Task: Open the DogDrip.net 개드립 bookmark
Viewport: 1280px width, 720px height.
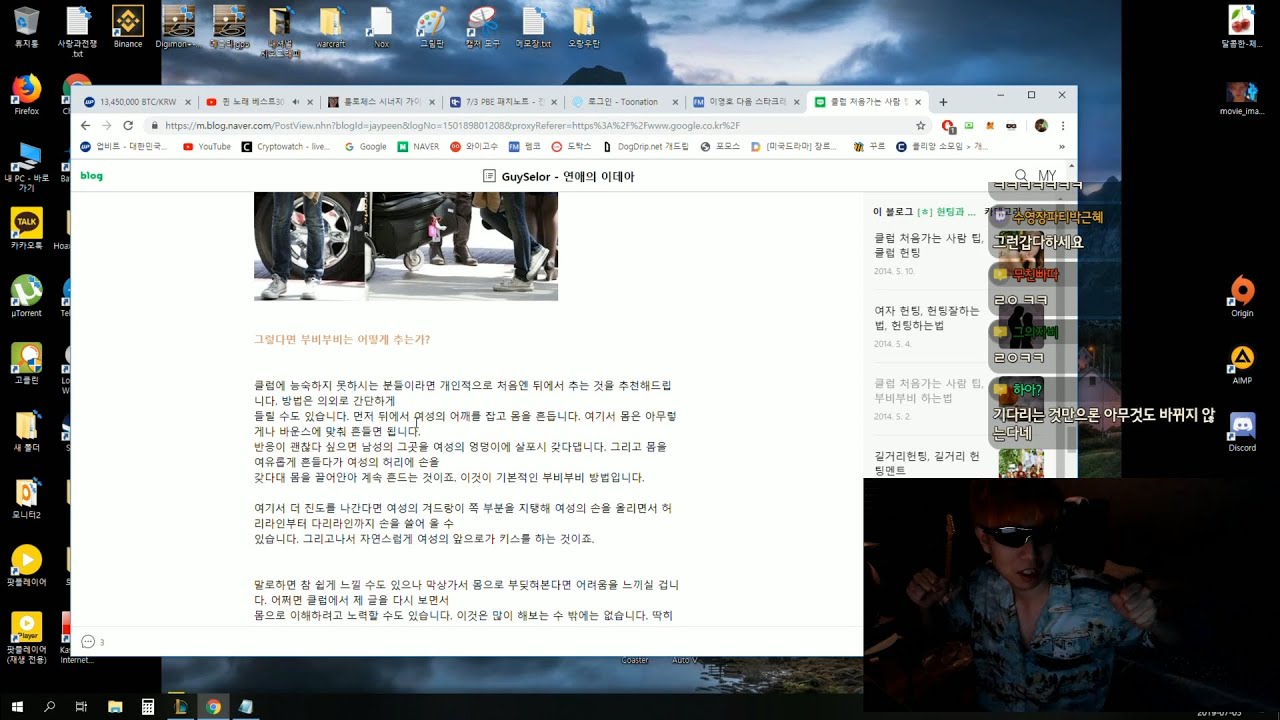Action: click(x=646, y=146)
